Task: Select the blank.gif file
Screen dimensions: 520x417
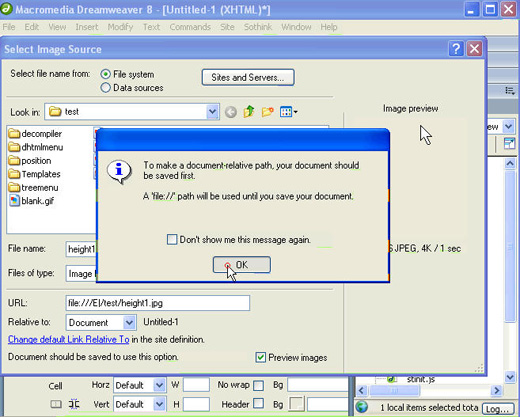Action: 32,201
